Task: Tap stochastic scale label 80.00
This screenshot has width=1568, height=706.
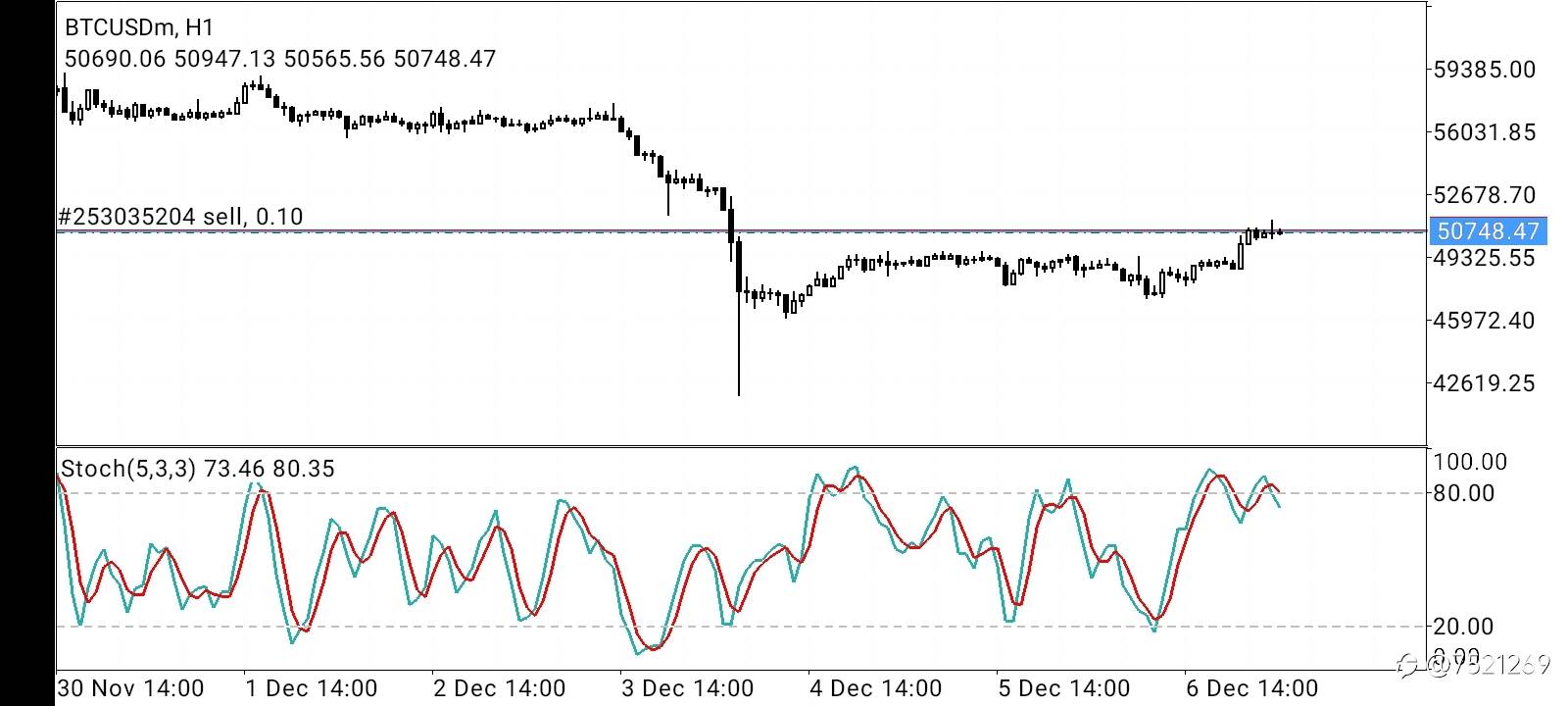Action: tap(1464, 493)
